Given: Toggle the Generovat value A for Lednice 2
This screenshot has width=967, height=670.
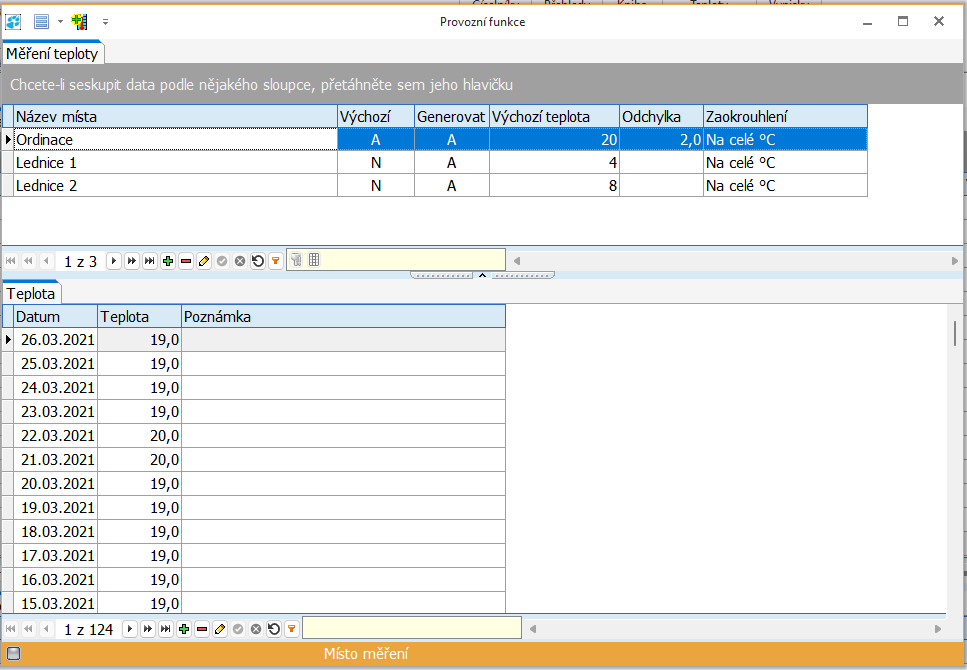Looking at the screenshot, I should 451,186.
